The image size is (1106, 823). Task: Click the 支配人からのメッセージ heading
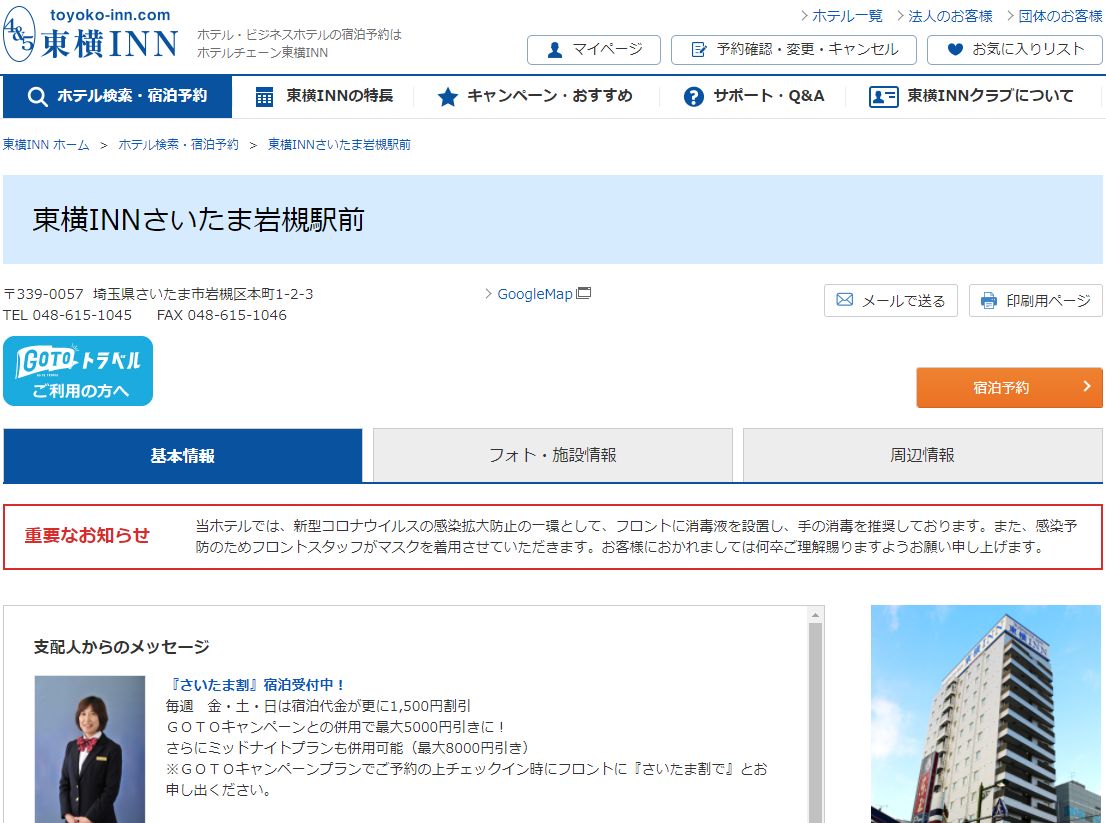pos(122,647)
